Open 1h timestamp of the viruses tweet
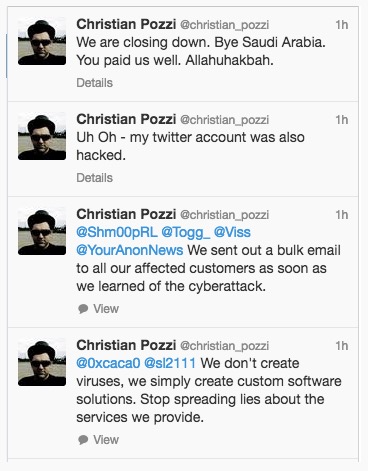 pyautogui.click(x=342, y=346)
